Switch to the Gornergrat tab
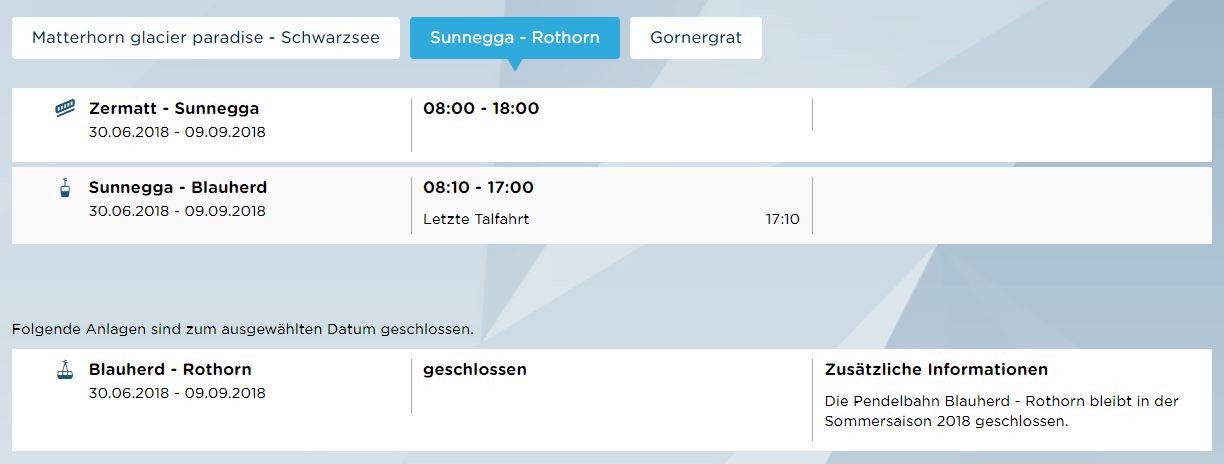The image size is (1224, 464). (x=695, y=38)
